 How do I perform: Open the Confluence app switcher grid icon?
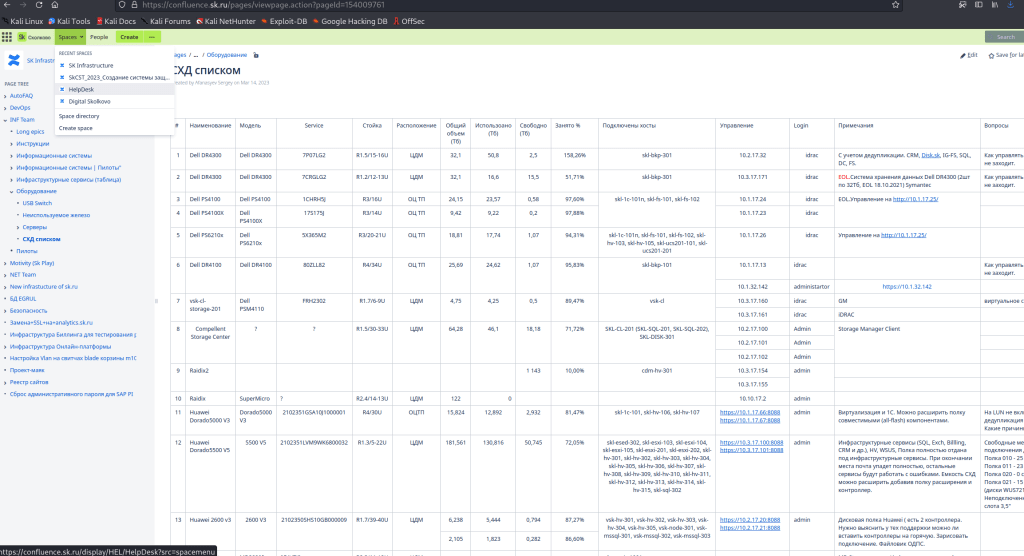point(7,37)
